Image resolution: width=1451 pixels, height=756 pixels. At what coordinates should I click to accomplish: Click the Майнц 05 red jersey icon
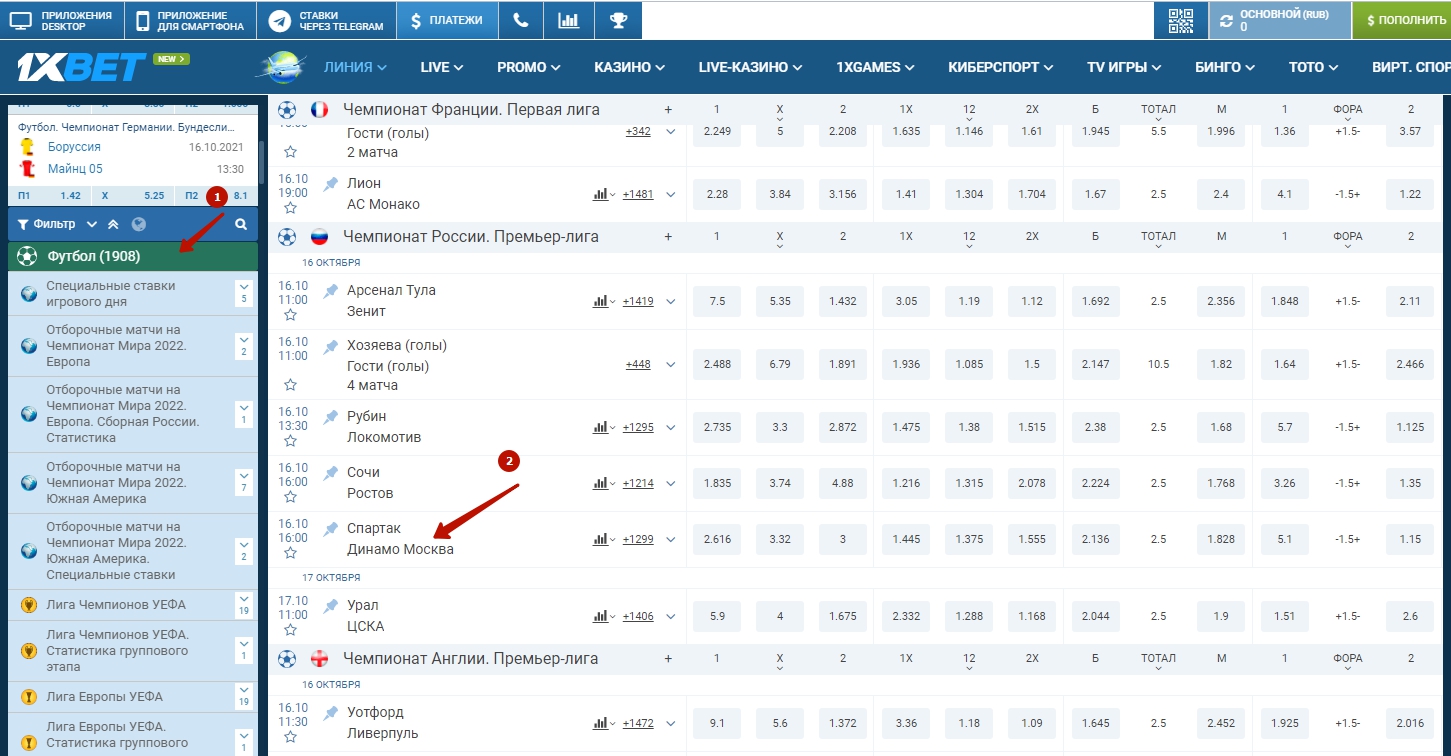[28, 169]
